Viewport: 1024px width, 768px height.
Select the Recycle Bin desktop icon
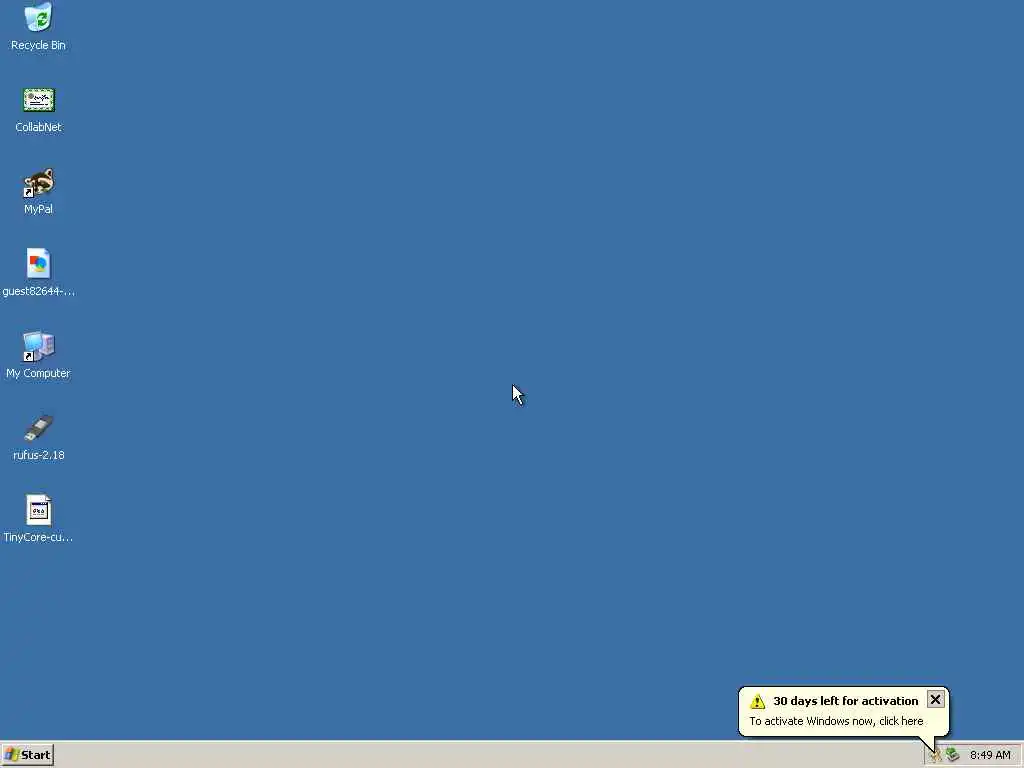coord(39,18)
